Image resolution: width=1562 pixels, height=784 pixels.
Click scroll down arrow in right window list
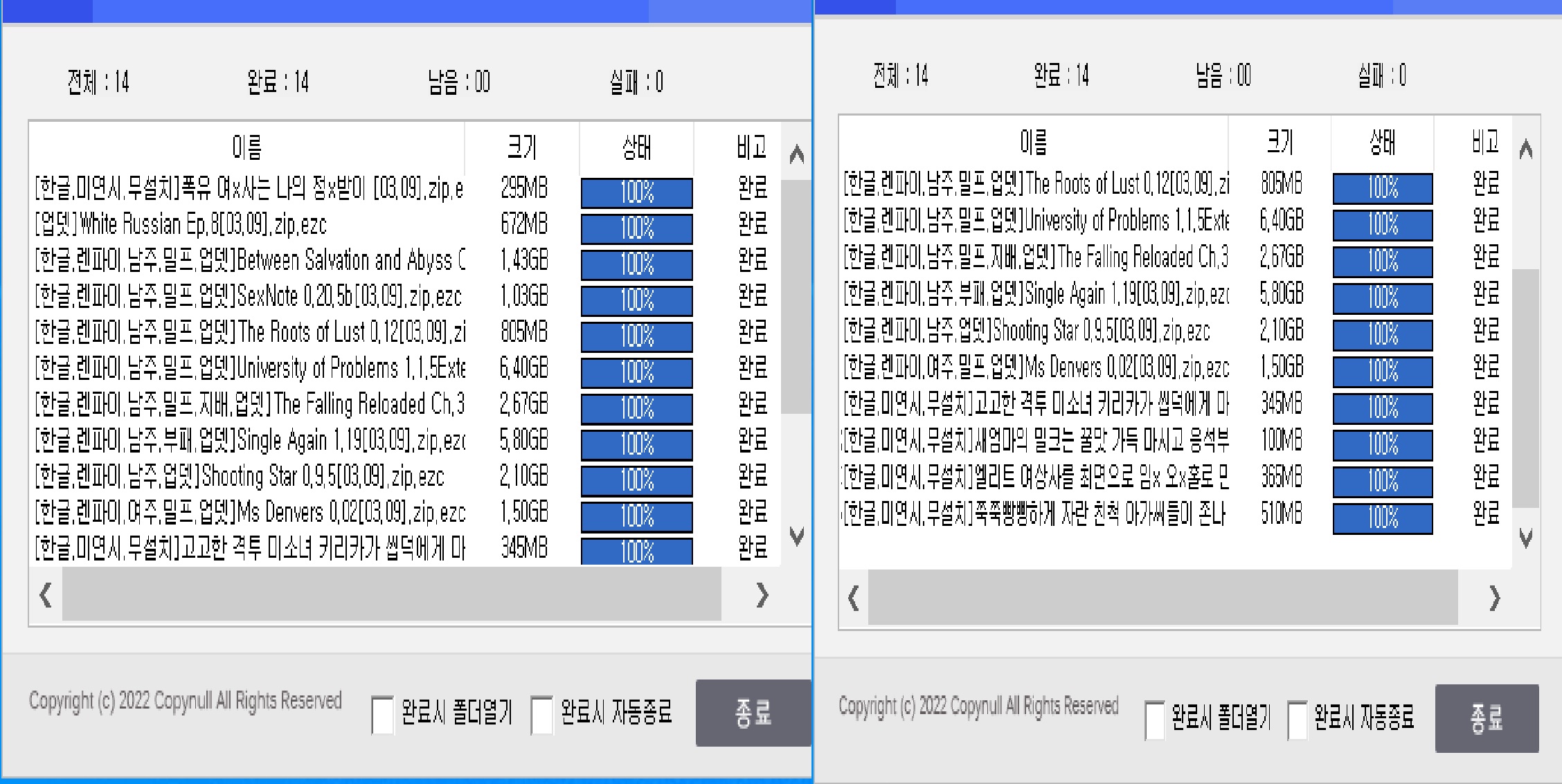coord(1525,538)
